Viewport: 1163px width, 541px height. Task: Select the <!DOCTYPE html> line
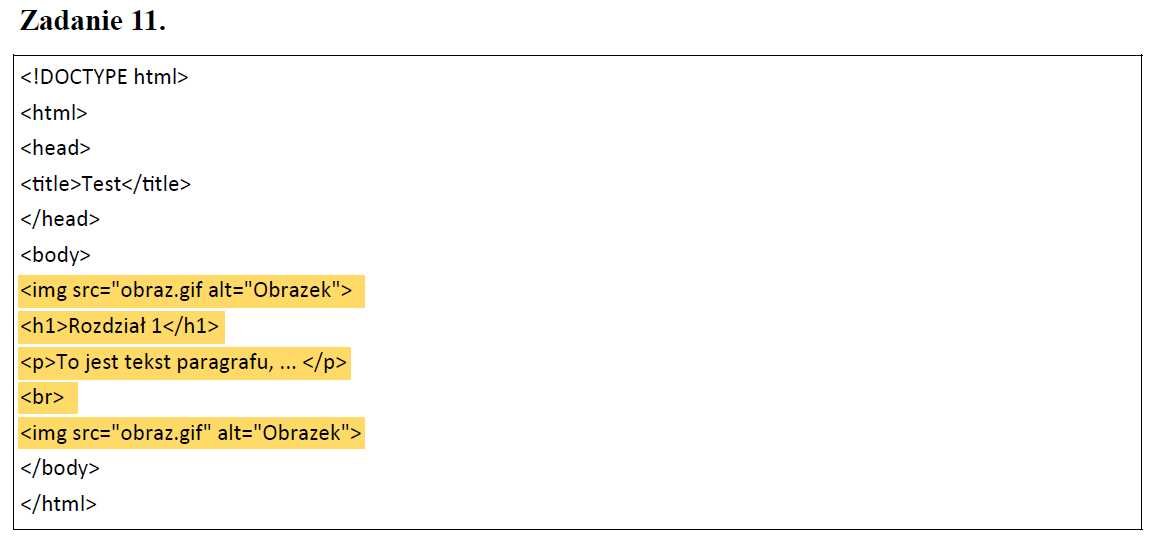[104, 77]
